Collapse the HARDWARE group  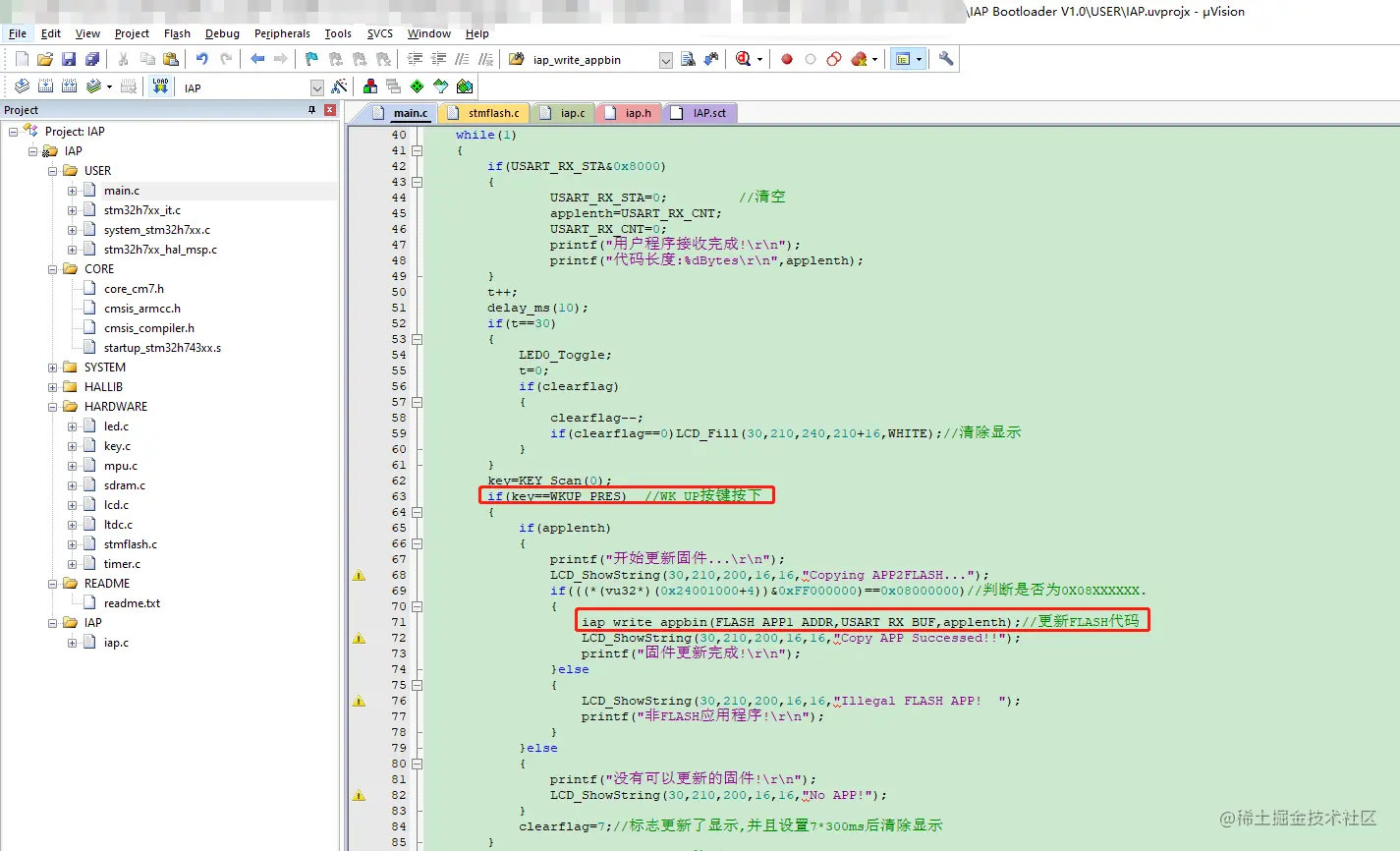click(53, 407)
